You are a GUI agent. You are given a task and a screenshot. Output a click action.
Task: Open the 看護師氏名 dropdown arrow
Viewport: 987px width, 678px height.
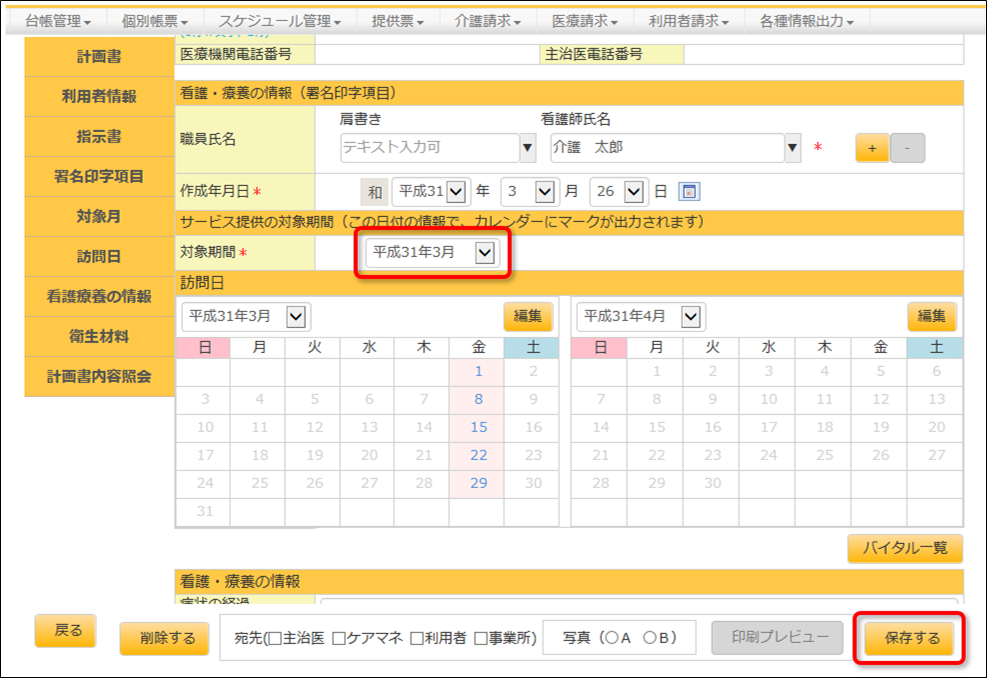[x=792, y=148]
